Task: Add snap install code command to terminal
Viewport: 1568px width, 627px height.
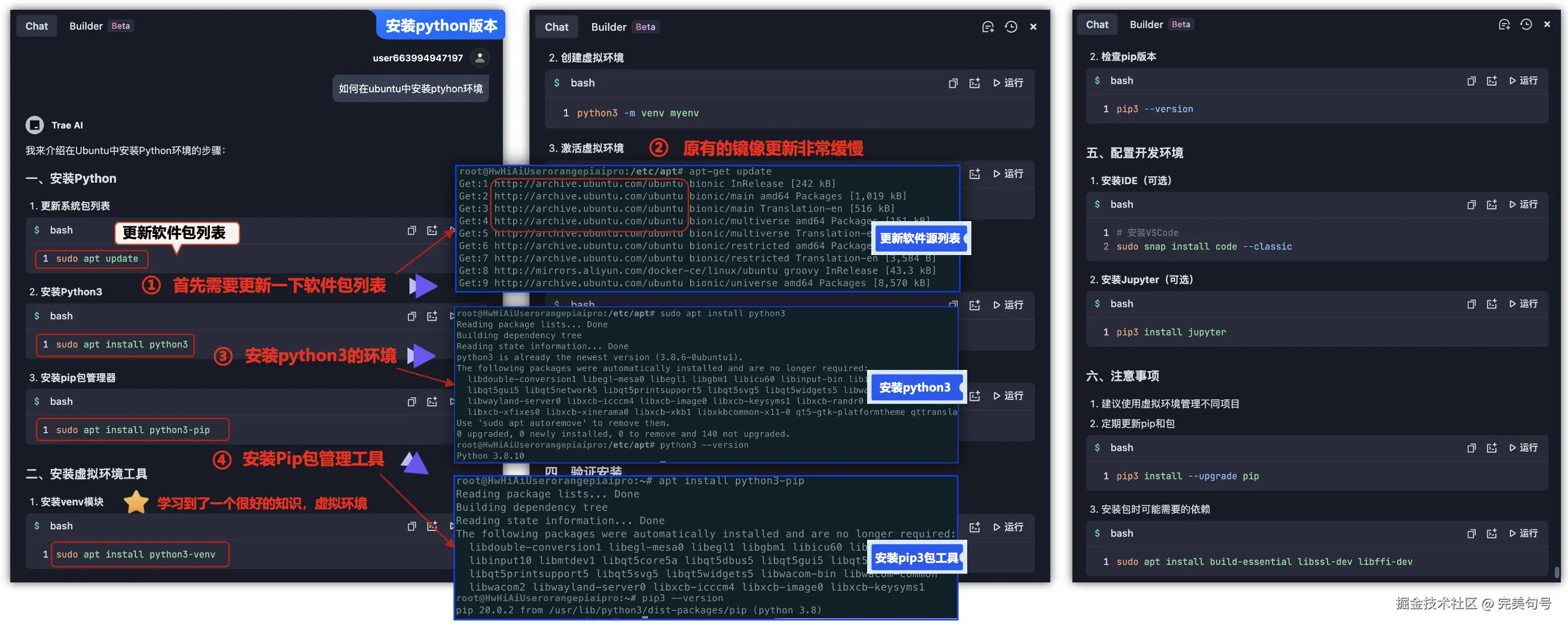Action: point(1492,205)
